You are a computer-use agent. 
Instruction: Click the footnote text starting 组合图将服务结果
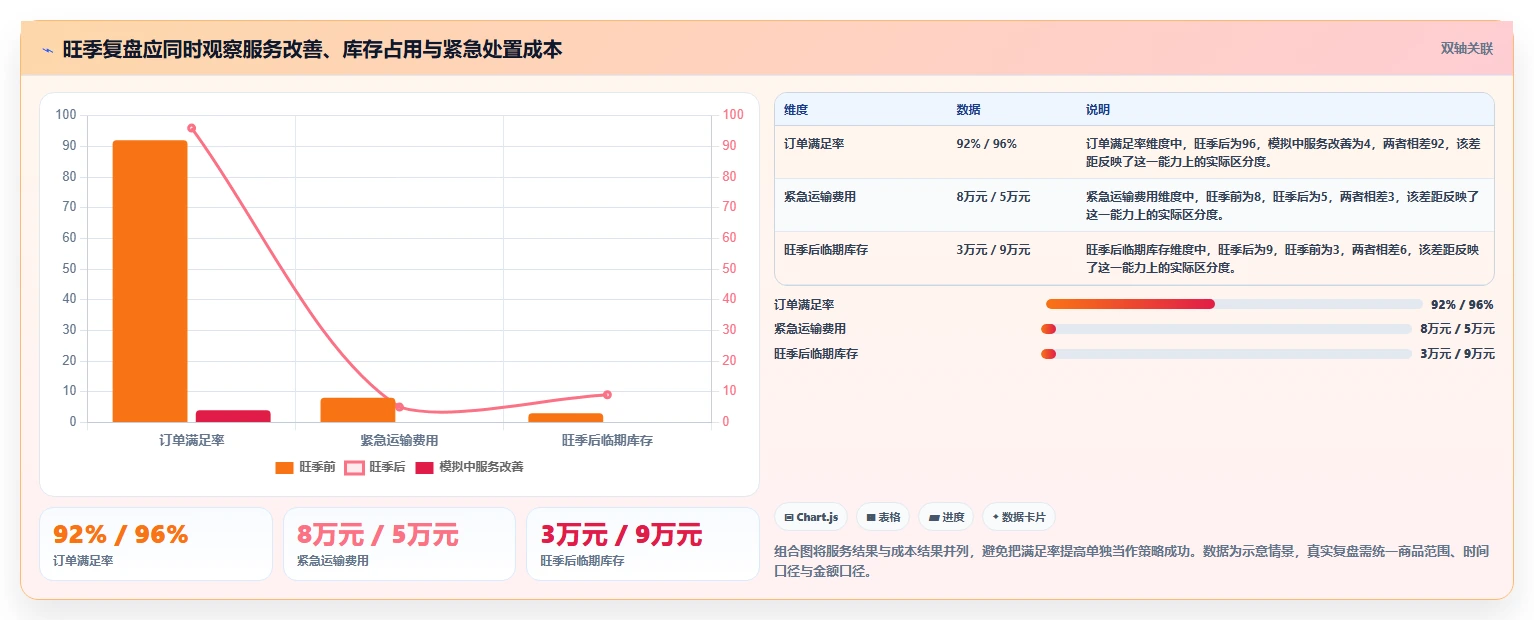coord(1132,561)
